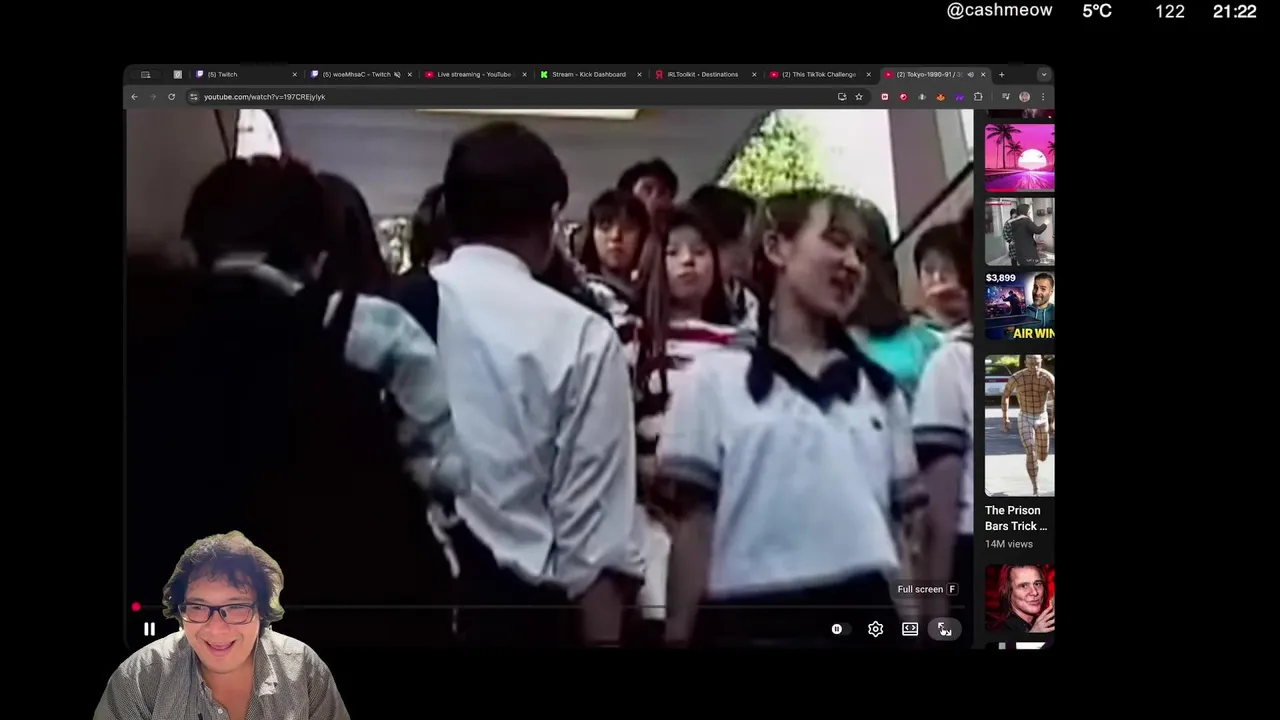Click the 21:22 clock overlay
1280x720 pixels.
(1234, 11)
